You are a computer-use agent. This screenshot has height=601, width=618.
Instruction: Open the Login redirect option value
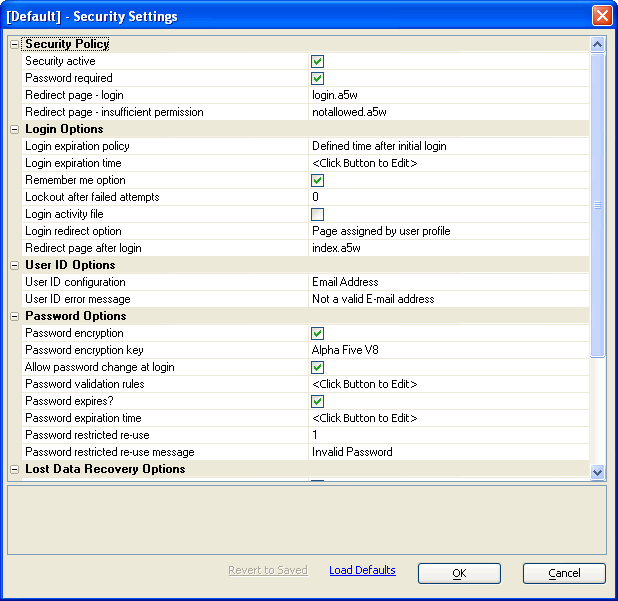[x=449, y=231]
